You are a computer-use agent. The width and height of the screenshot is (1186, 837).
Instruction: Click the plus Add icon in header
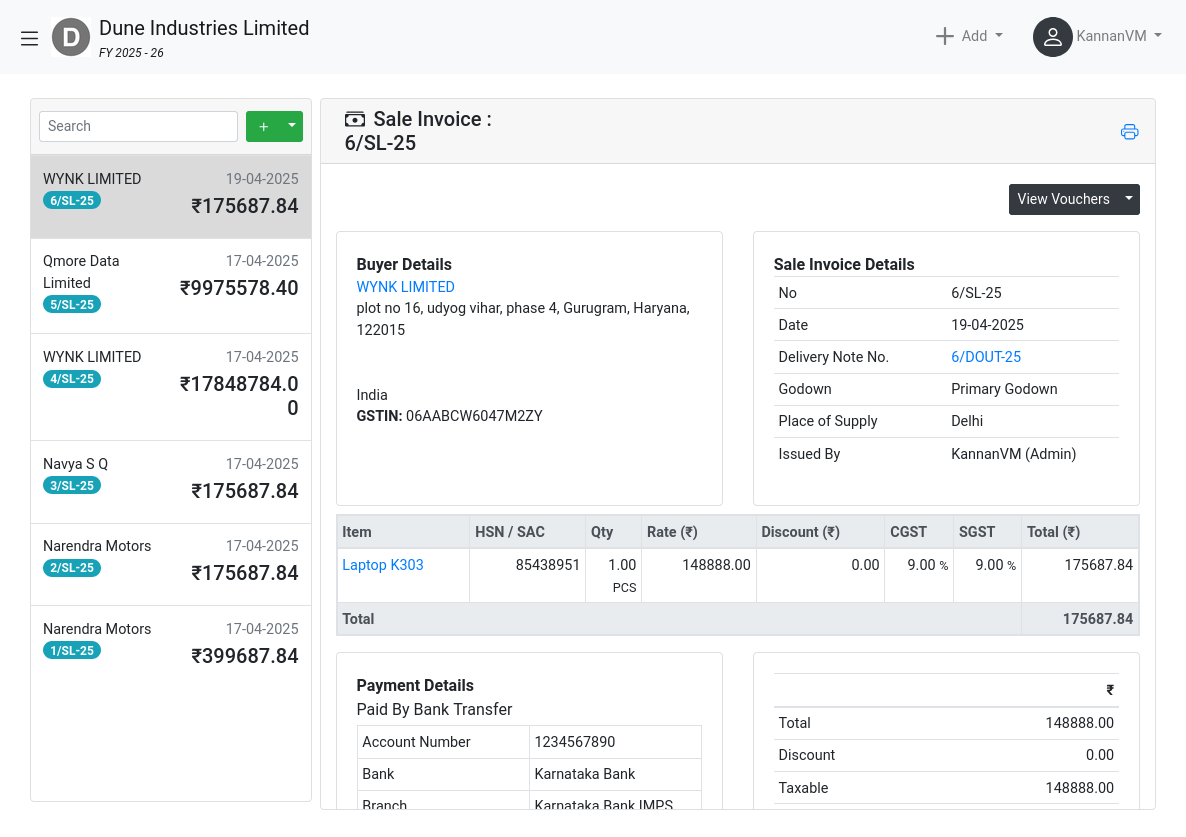click(944, 36)
